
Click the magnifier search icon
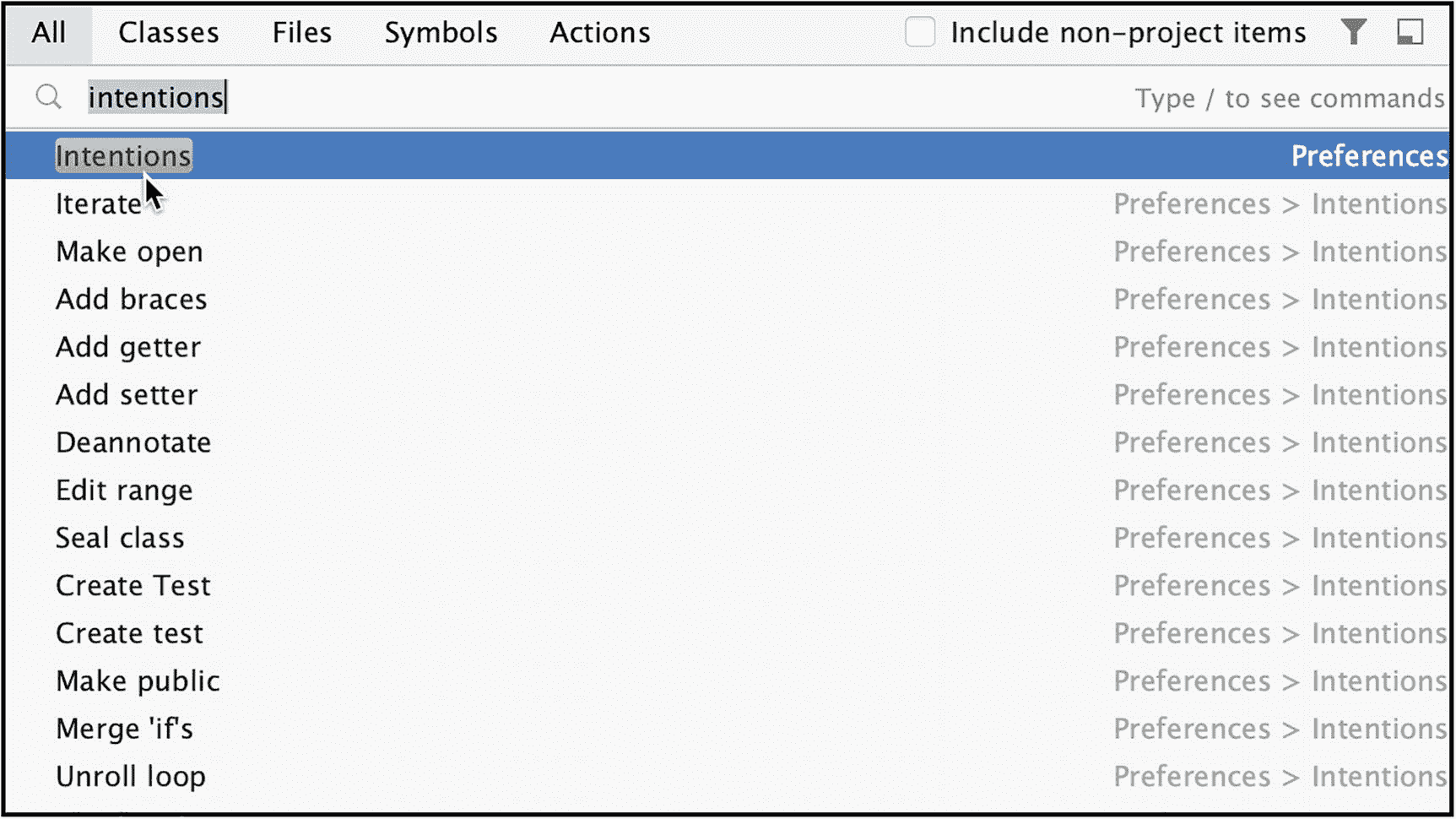(x=49, y=97)
